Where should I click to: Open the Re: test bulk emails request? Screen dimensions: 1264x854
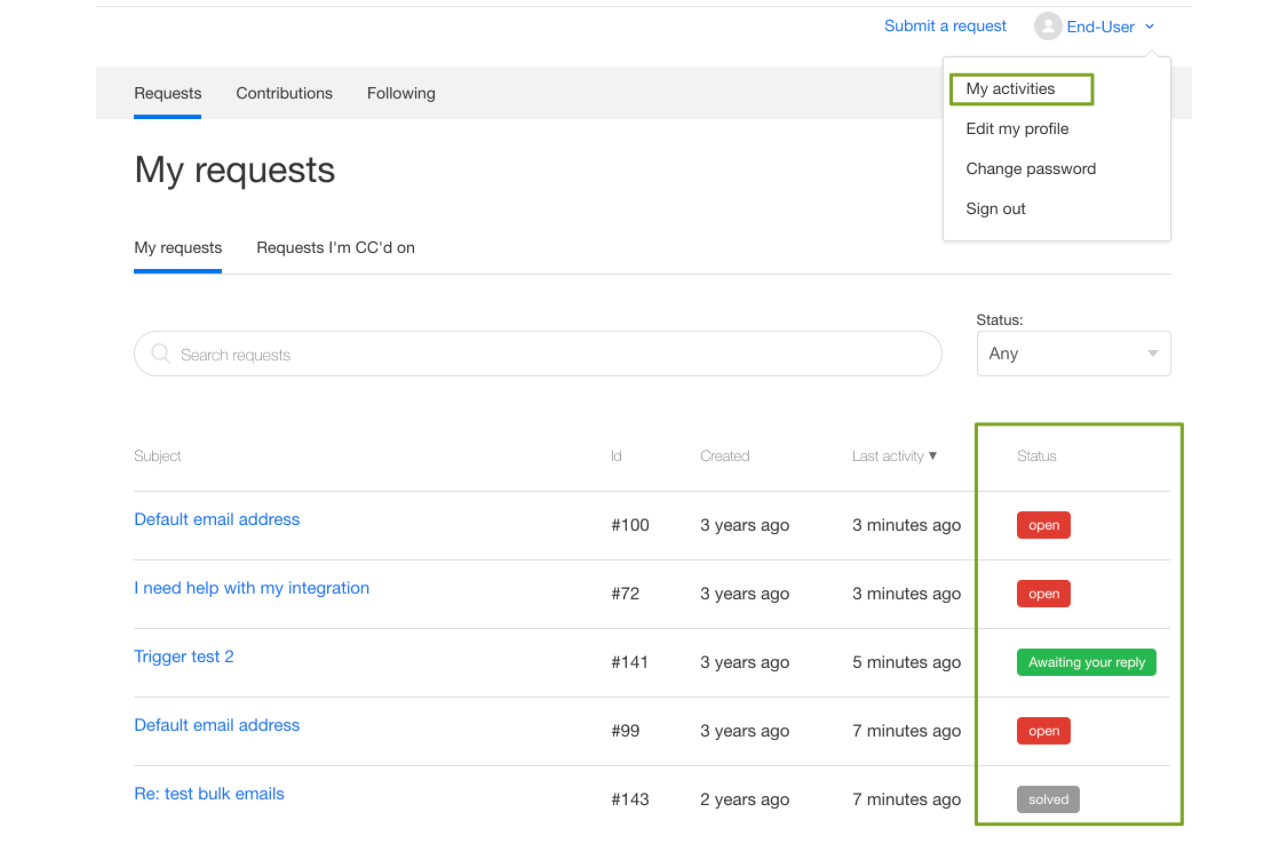[209, 794]
